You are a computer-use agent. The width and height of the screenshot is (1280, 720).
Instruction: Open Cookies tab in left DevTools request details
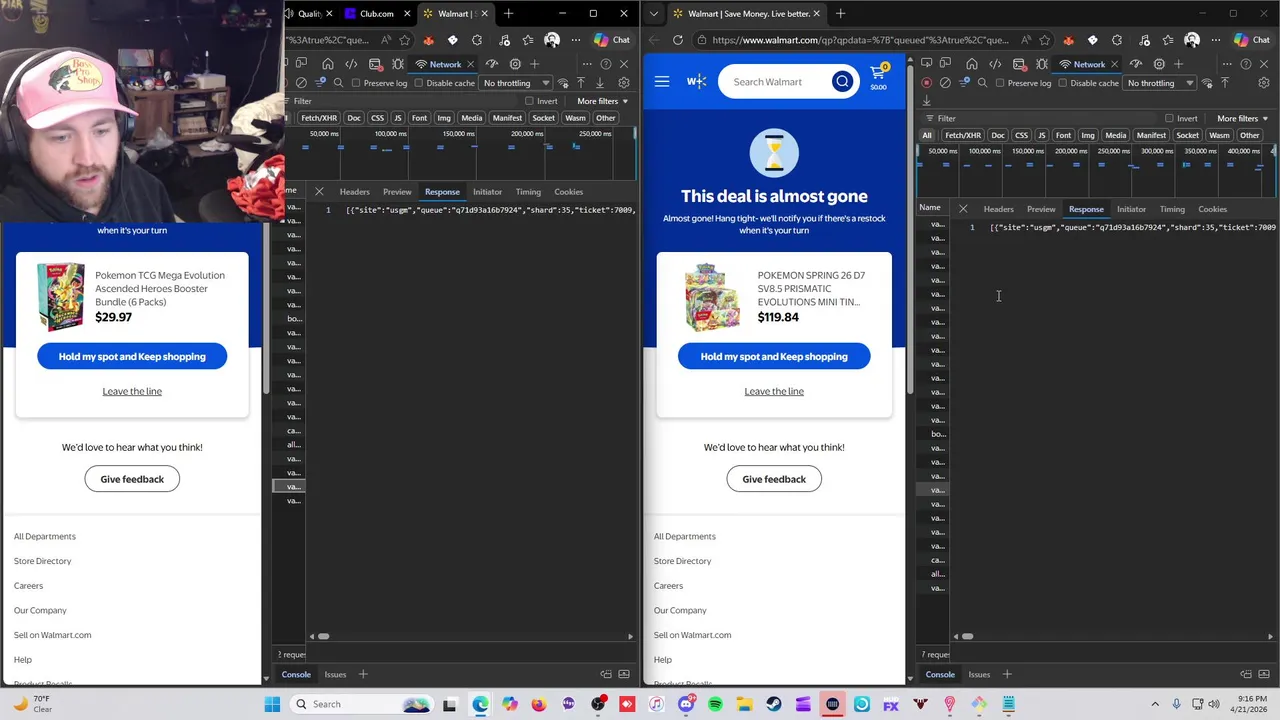tap(568, 192)
